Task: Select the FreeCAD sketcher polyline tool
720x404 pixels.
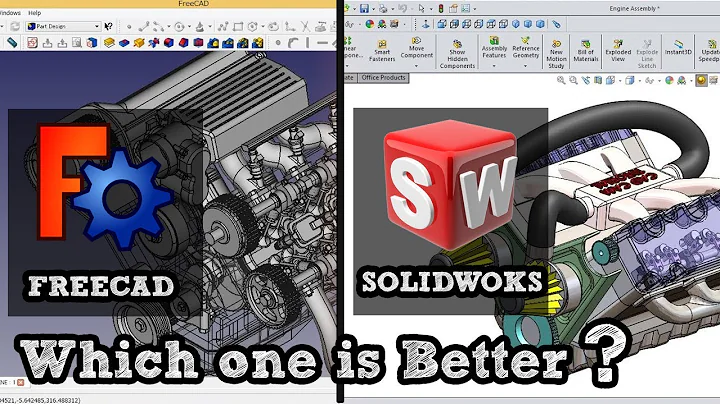Action: click(x=223, y=26)
